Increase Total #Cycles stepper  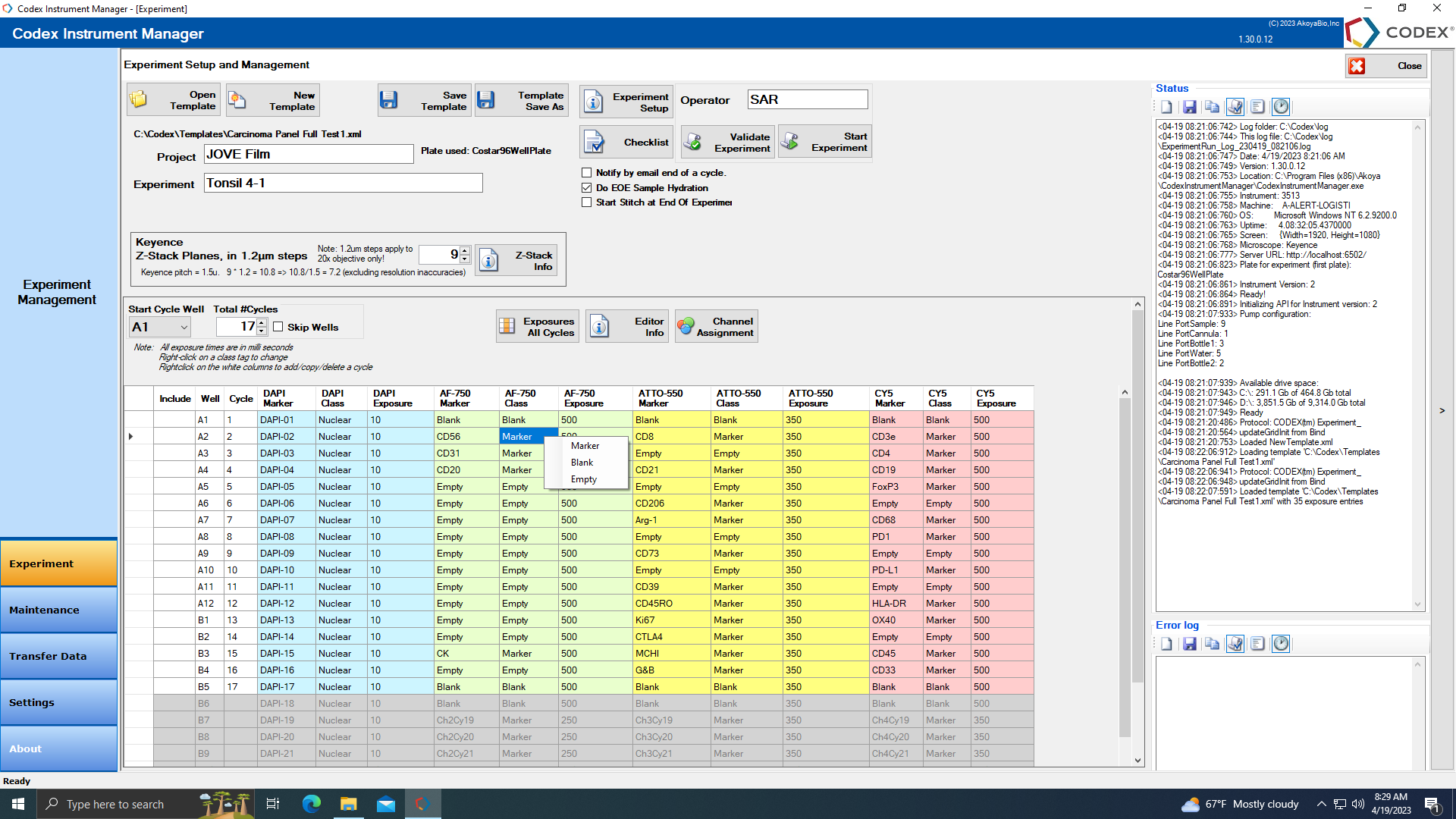(x=262, y=322)
